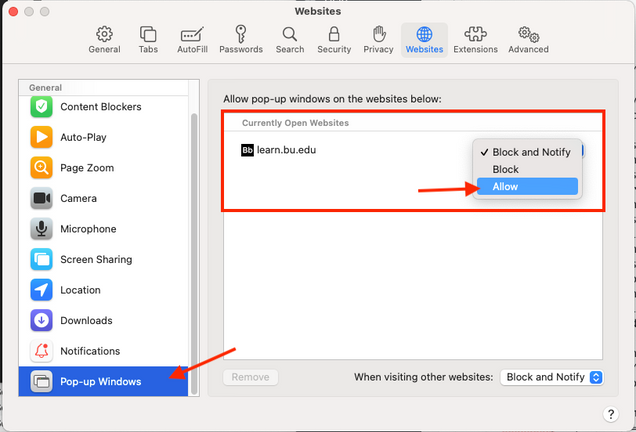Select Screen Sharing in sidebar
The height and width of the screenshot is (432, 636).
[103, 259]
